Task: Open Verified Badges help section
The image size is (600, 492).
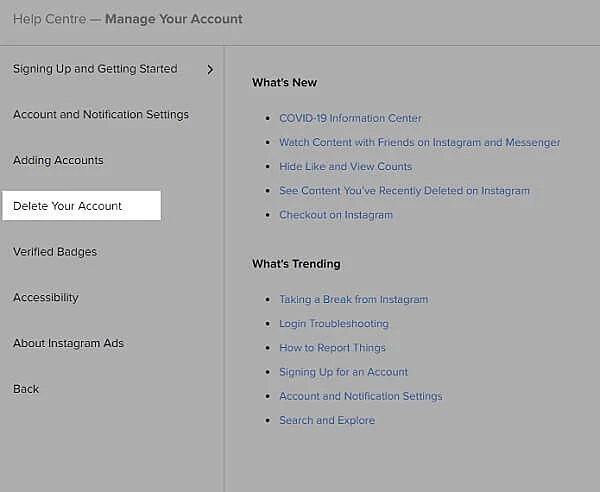Action: tap(55, 252)
